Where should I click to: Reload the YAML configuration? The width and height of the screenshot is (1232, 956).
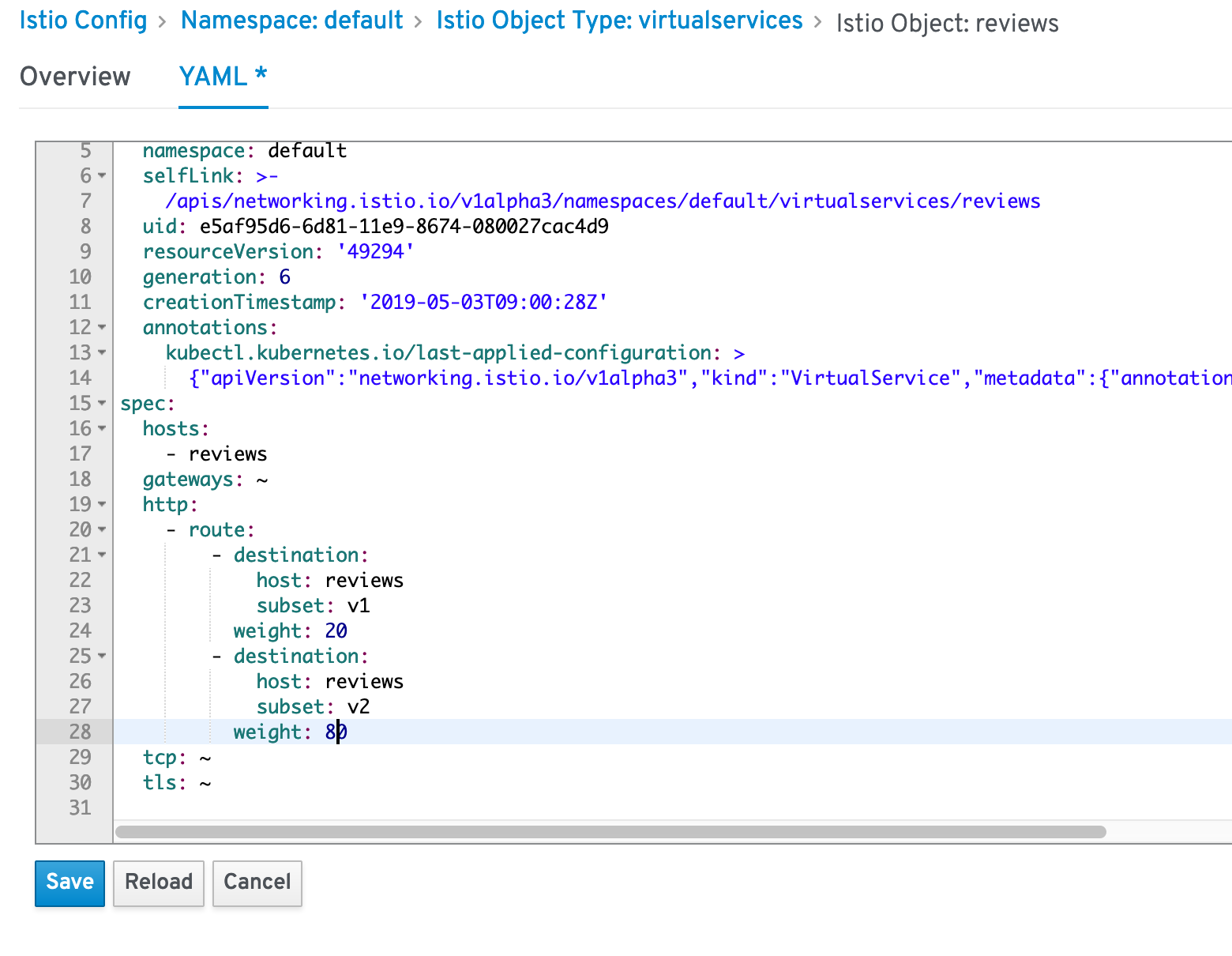coord(158,883)
